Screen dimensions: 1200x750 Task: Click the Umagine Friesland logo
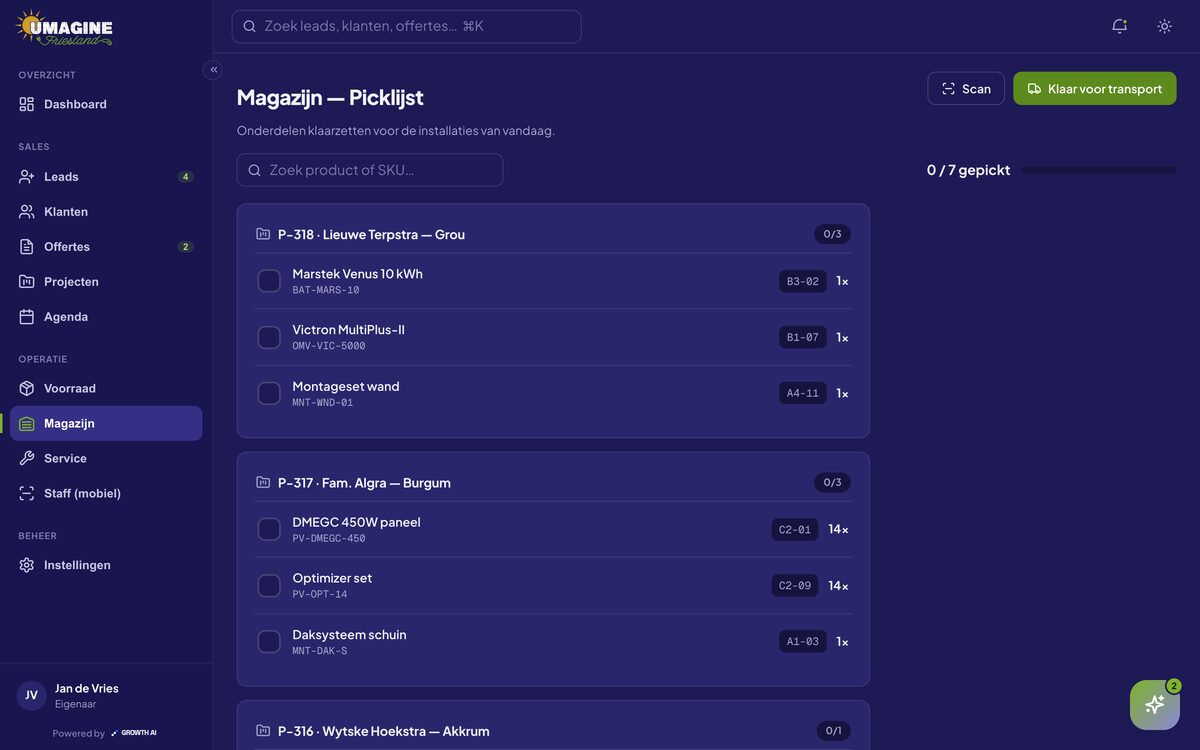65,27
